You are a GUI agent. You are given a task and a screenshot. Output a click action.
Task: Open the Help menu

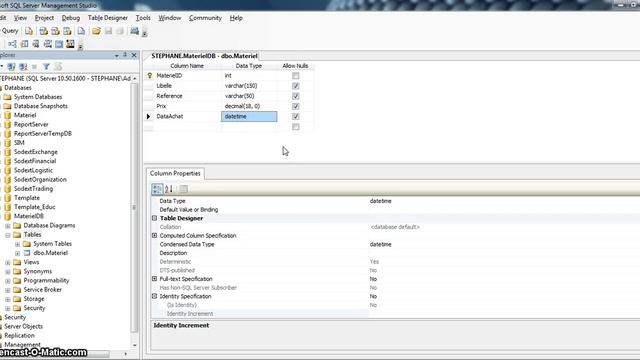236,18
